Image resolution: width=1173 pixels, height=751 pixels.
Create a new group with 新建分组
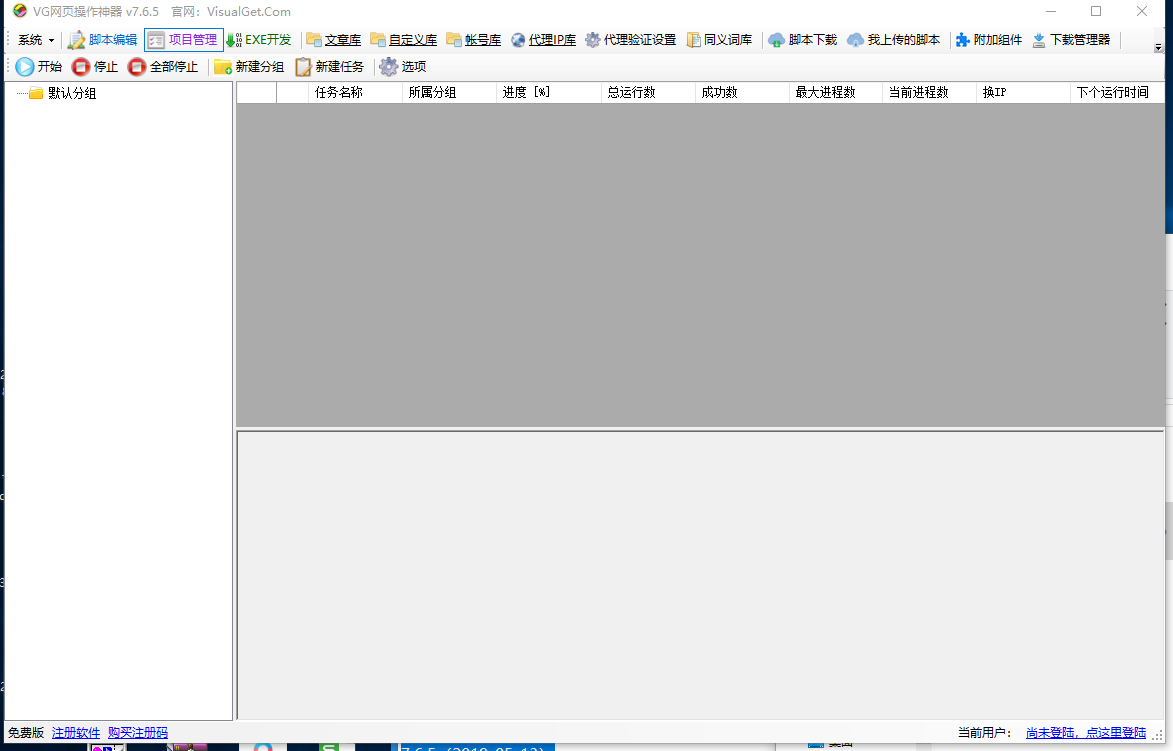[x=249, y=67]
